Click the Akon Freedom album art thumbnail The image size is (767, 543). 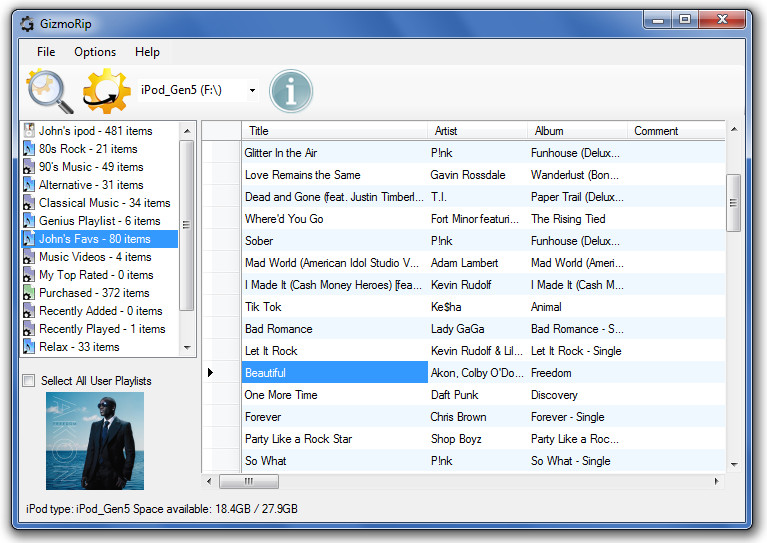point(95,441)
